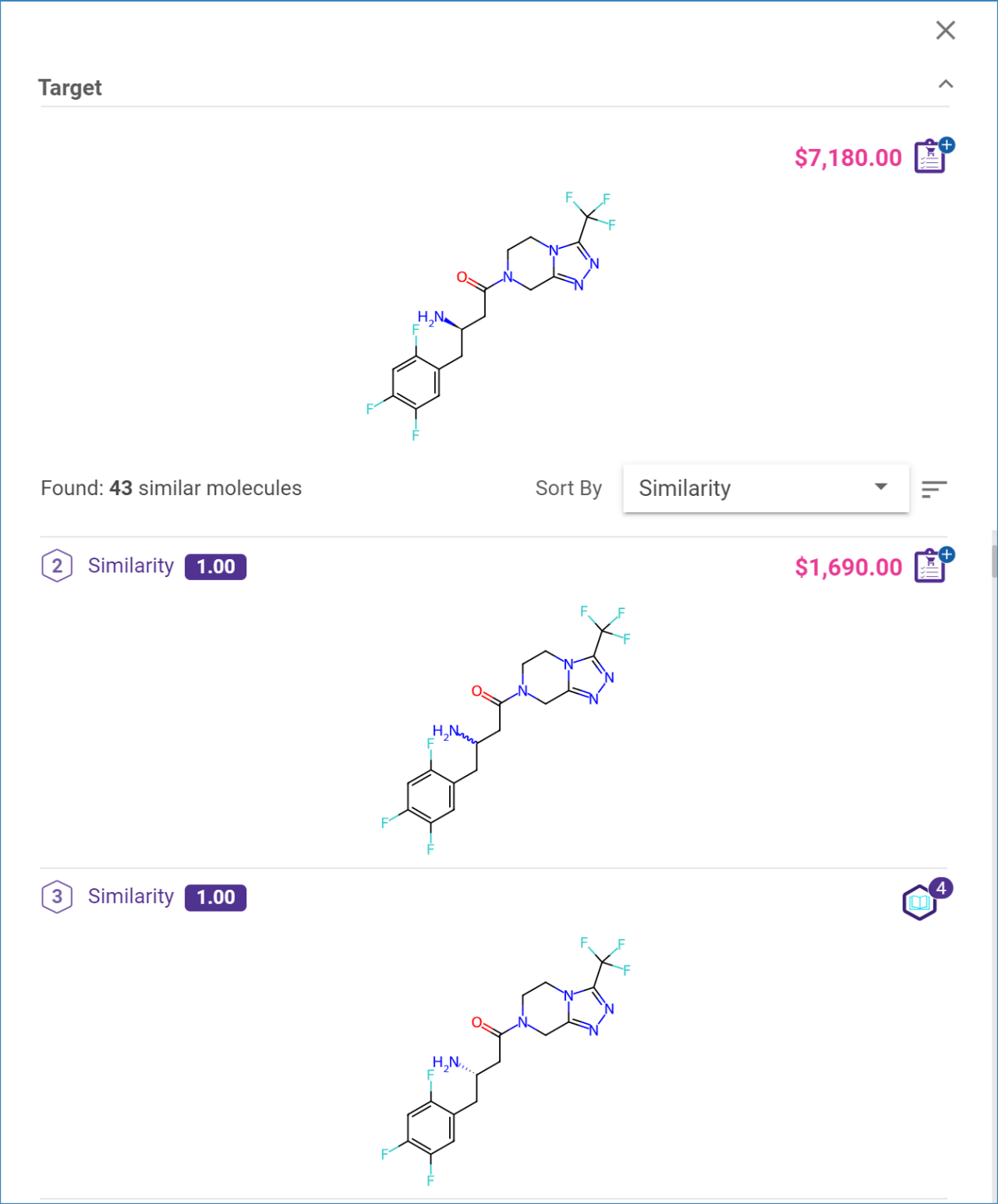This screenshot has width=998, height=1204.
Task: Click the 43 similar molecules text
Action: (171, 487)
